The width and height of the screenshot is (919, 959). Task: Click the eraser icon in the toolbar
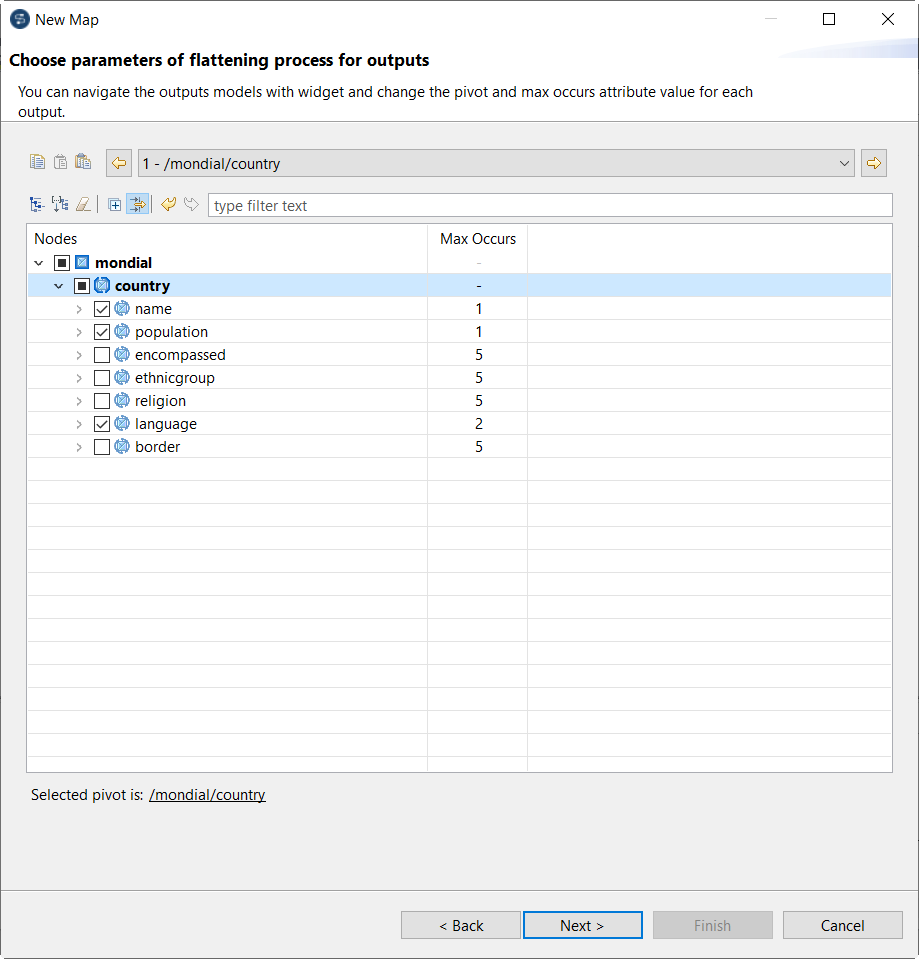click(x=83, y=205)
